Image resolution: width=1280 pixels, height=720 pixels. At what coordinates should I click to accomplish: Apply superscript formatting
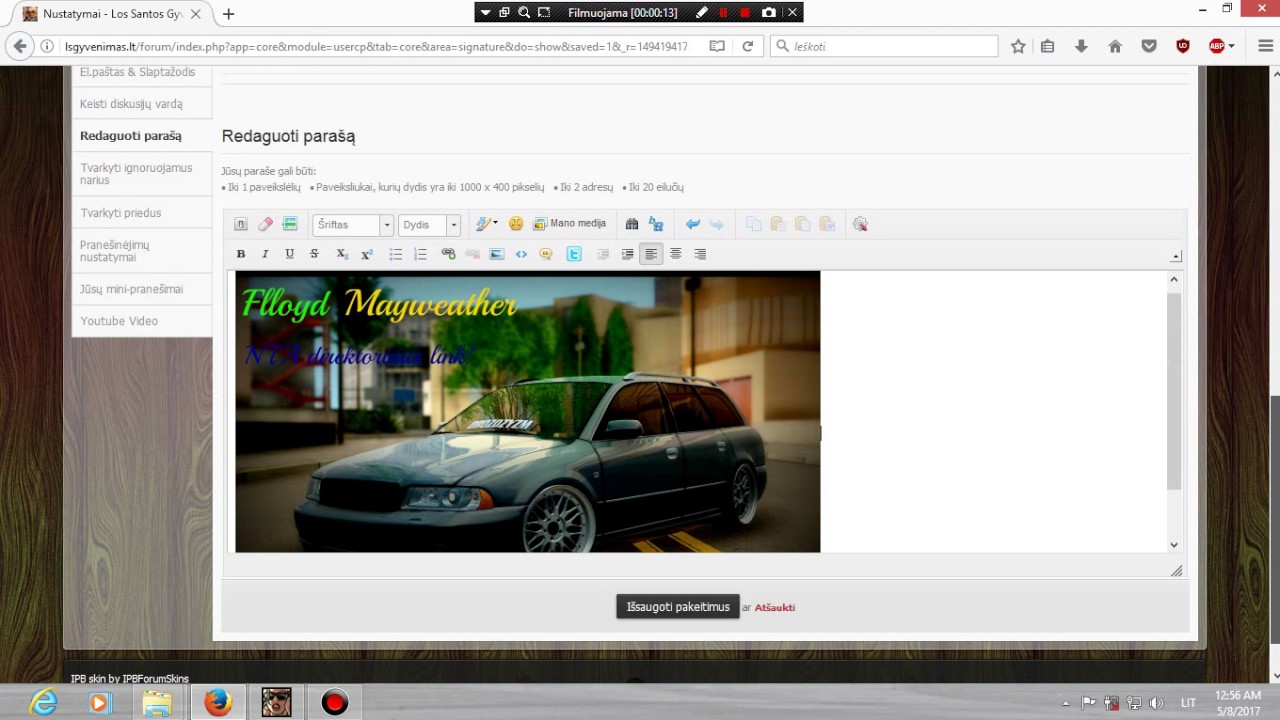(x=367, y=254)
